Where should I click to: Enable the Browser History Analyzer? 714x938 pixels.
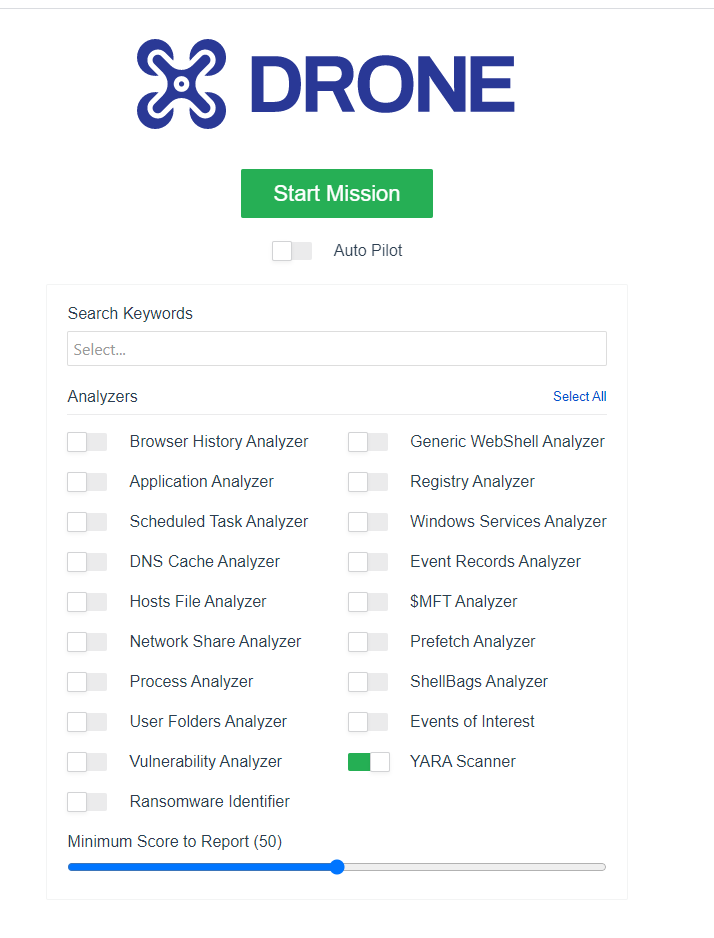pyautogui.click(x=87, y=441)
